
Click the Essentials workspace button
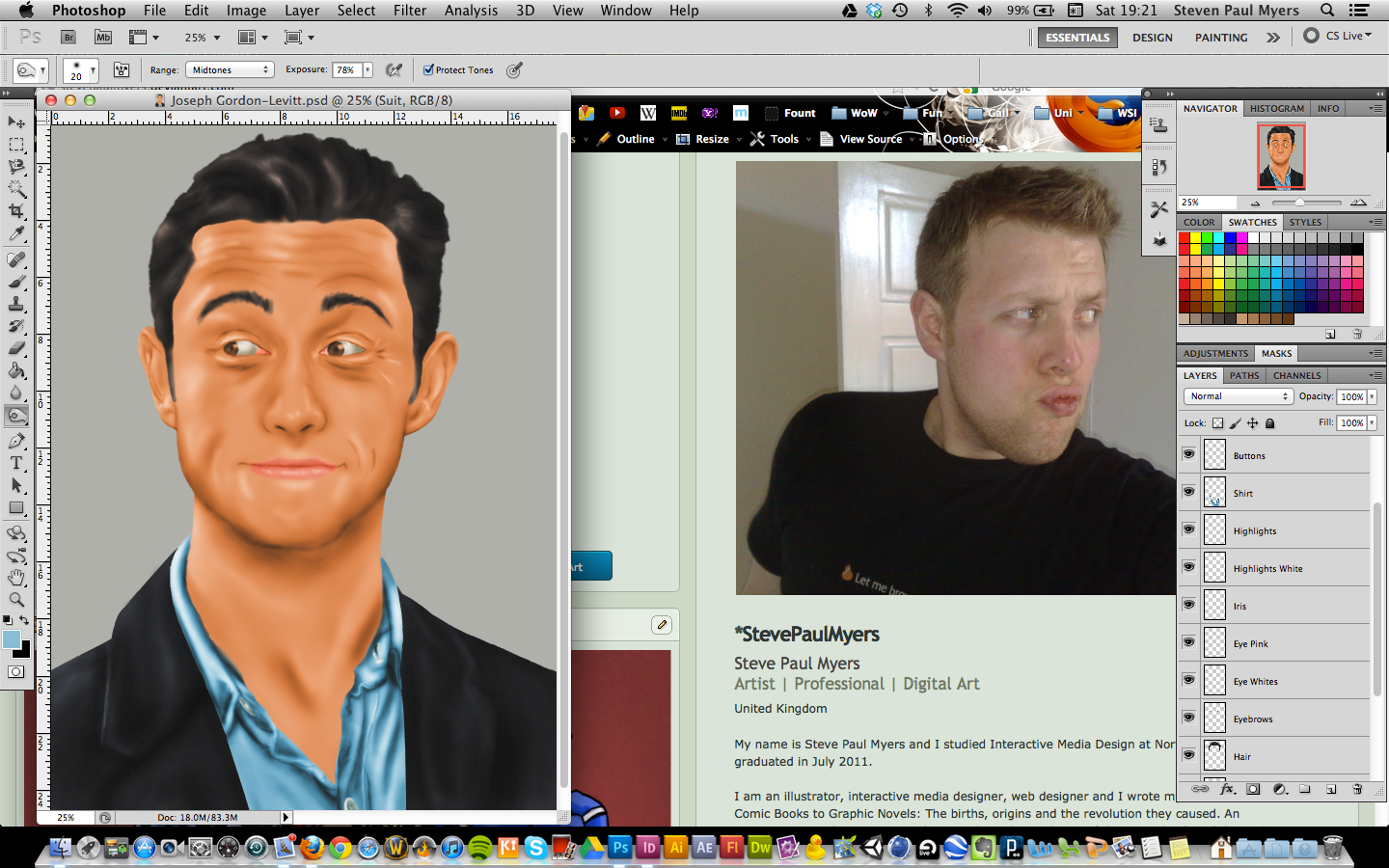point(1077,38)
